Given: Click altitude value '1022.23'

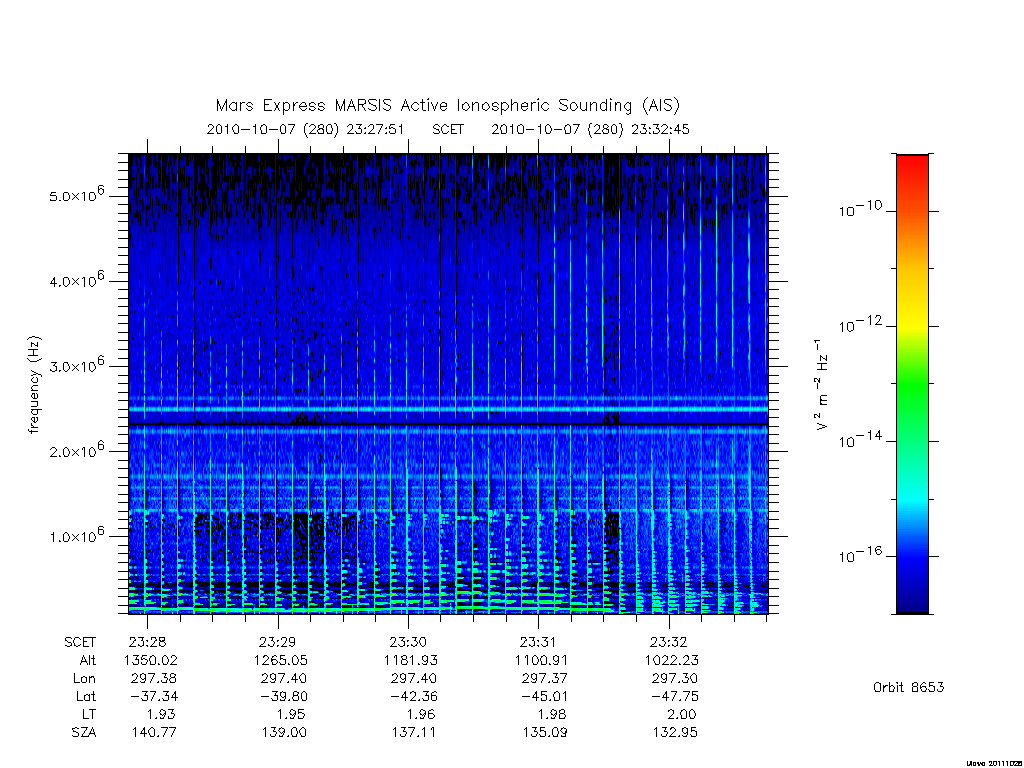Looking at the screenshot, I should click(671, 660).
